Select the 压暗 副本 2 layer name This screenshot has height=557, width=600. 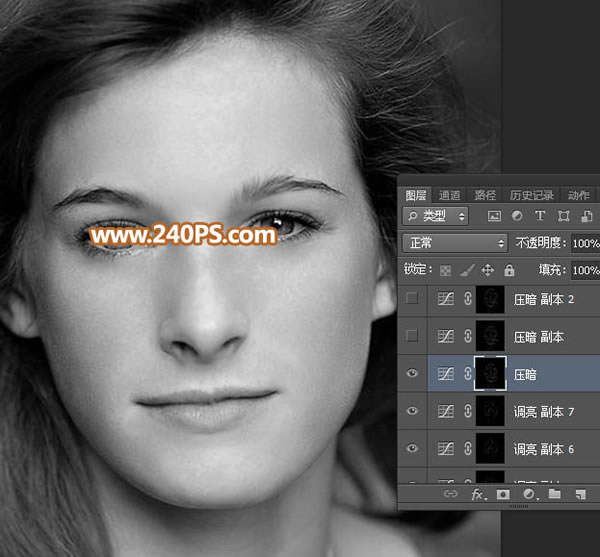point(544,299)
